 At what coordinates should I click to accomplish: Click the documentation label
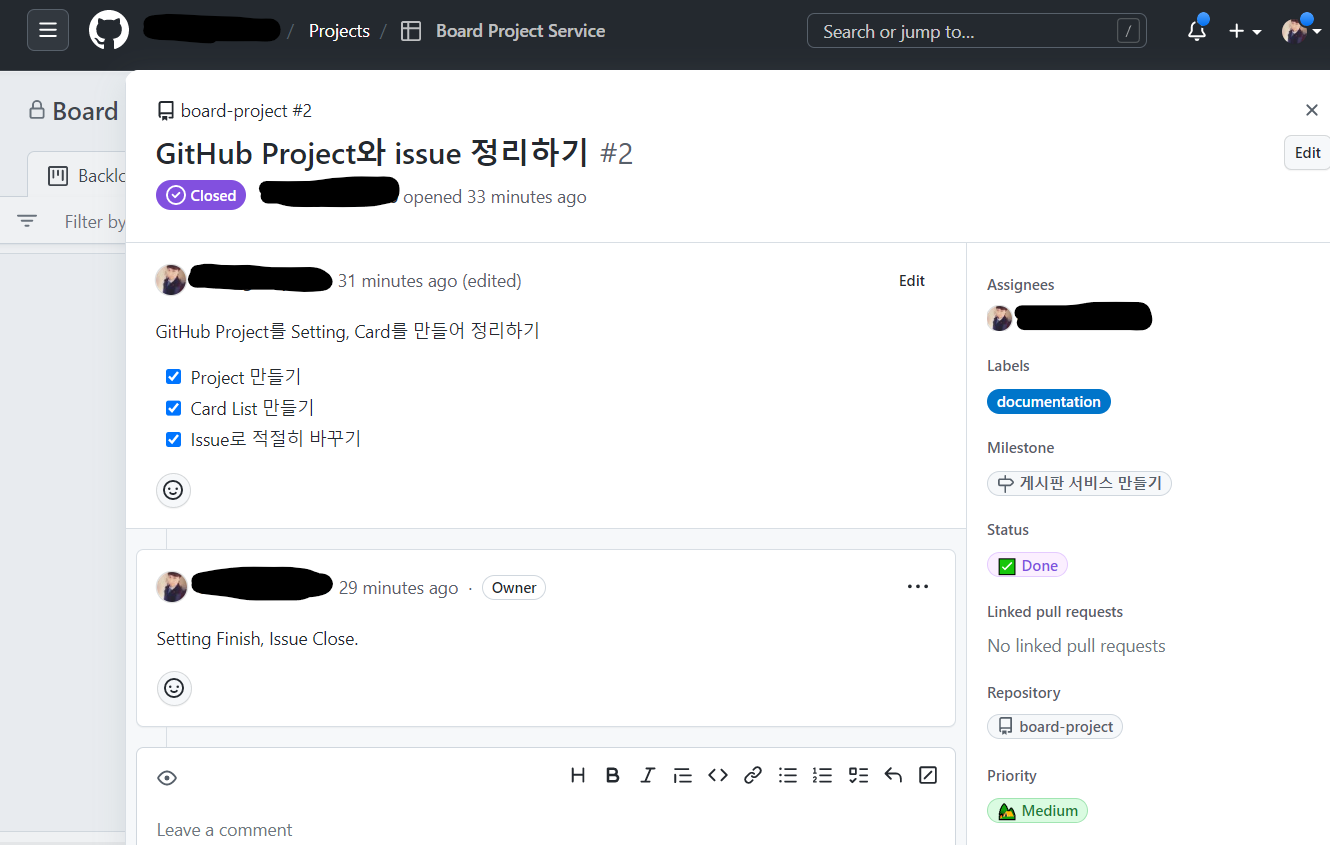[1048, 401]
